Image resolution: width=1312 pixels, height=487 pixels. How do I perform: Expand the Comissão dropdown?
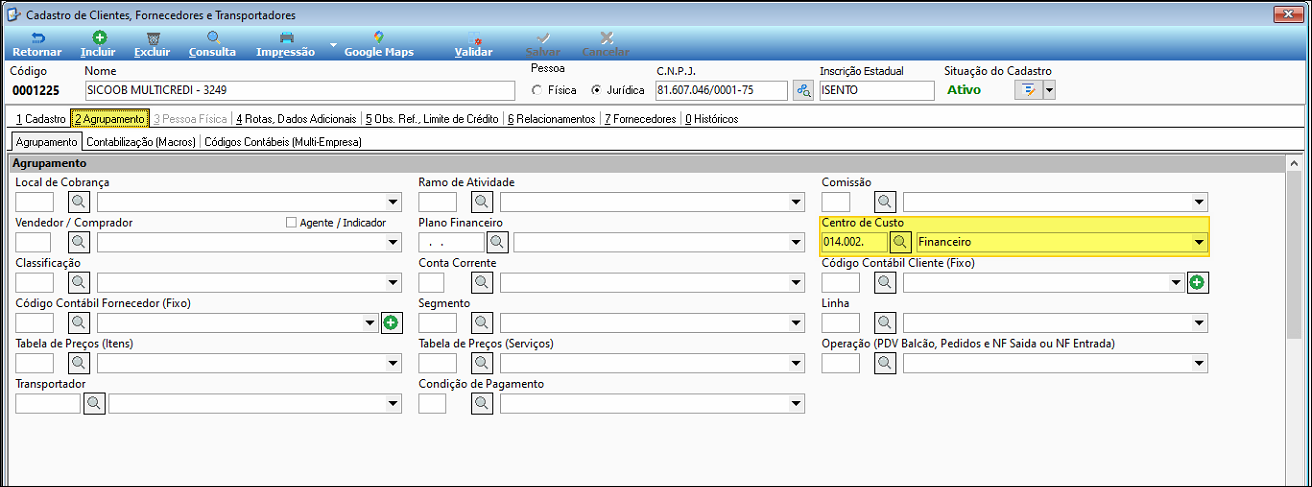1199,203
